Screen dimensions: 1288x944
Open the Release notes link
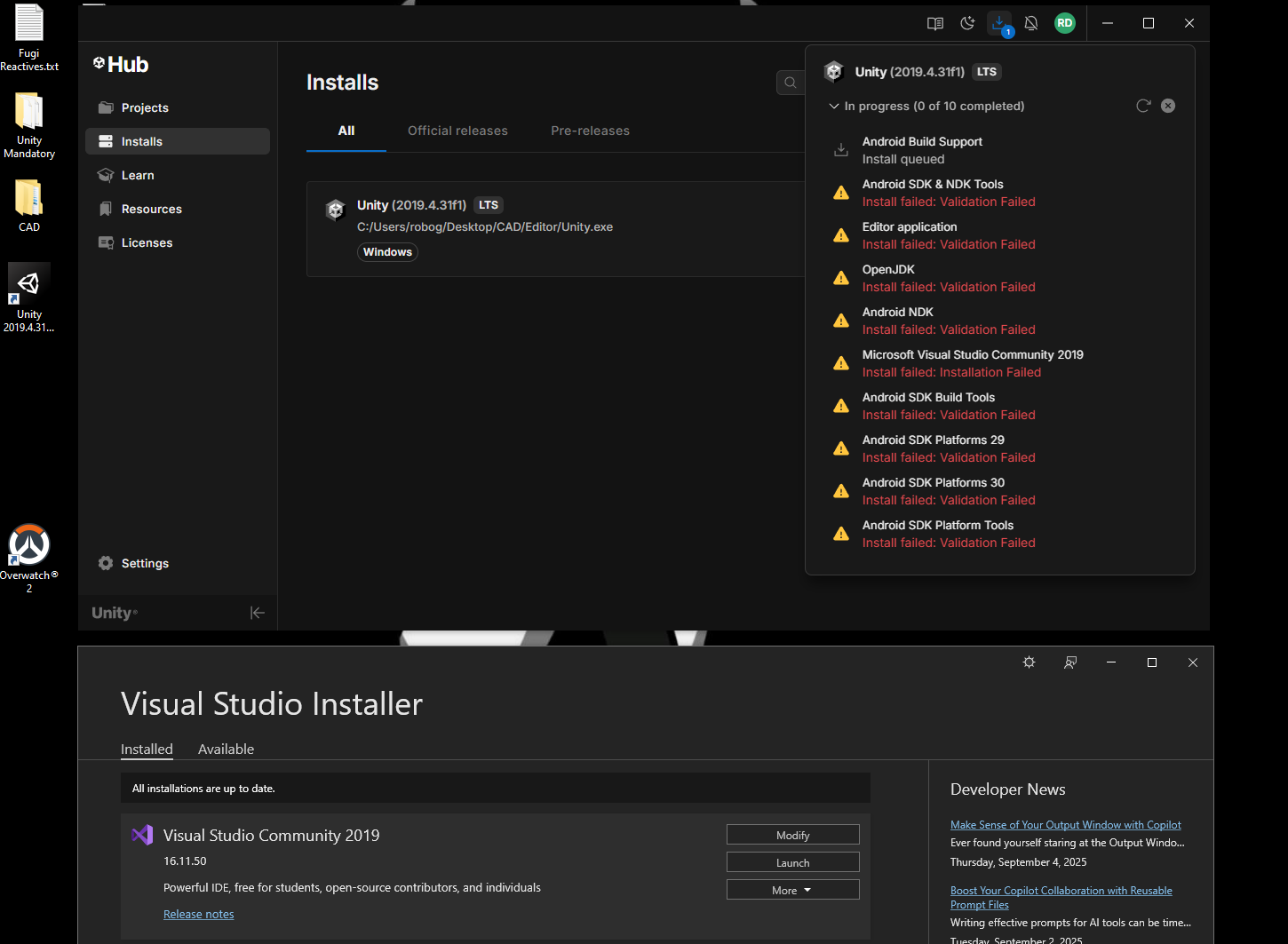click(199, 914)
